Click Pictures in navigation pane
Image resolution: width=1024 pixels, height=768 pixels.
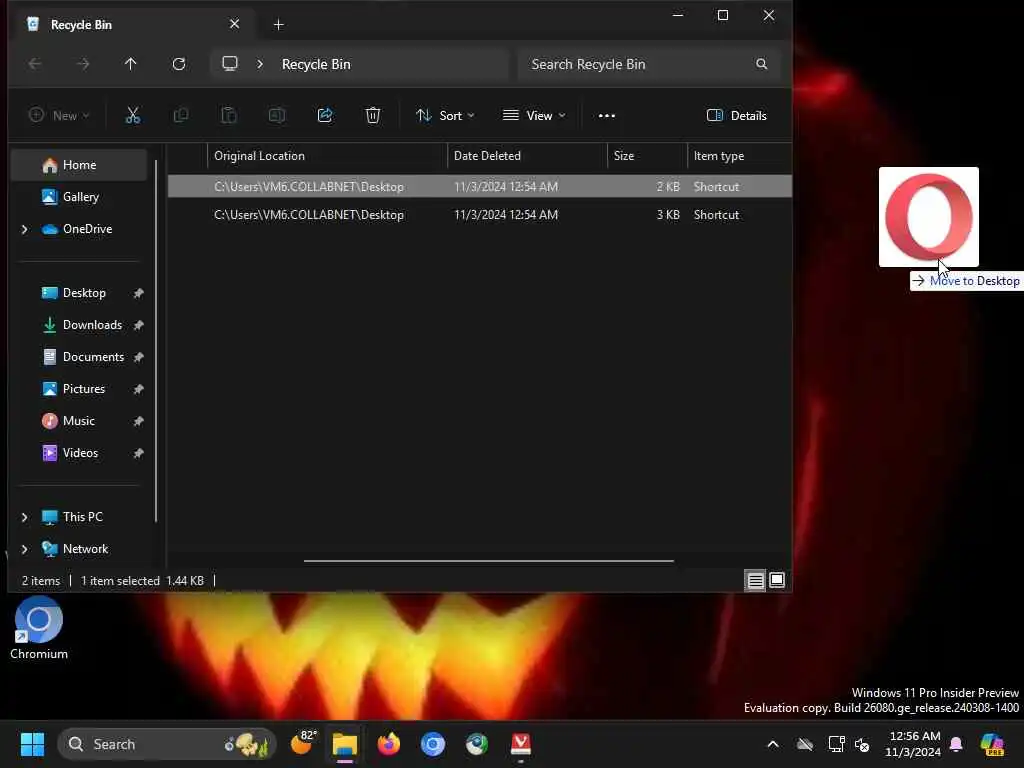coord(78,389)
